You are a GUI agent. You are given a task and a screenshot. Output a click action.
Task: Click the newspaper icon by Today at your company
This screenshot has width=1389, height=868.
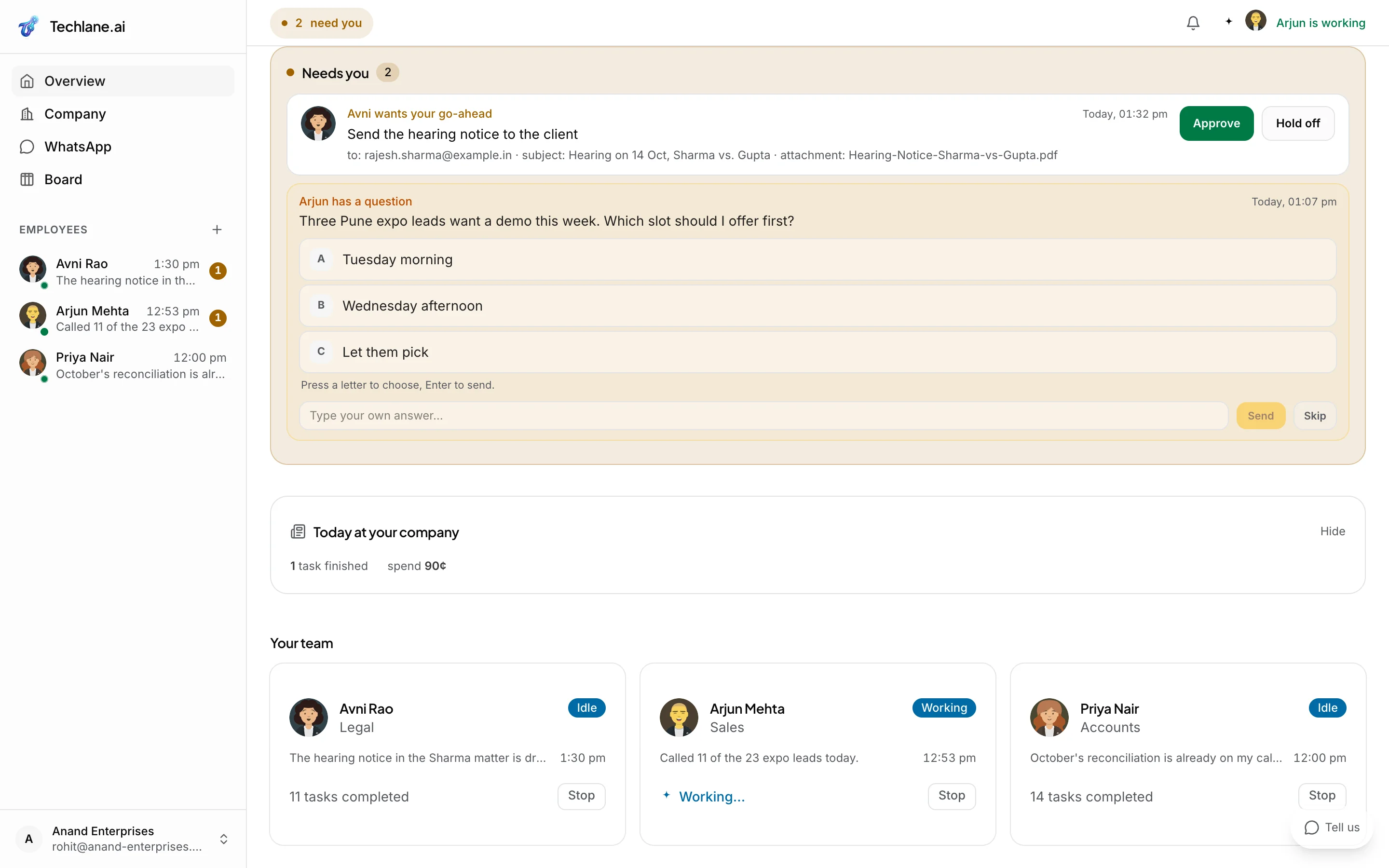point(298,531)
